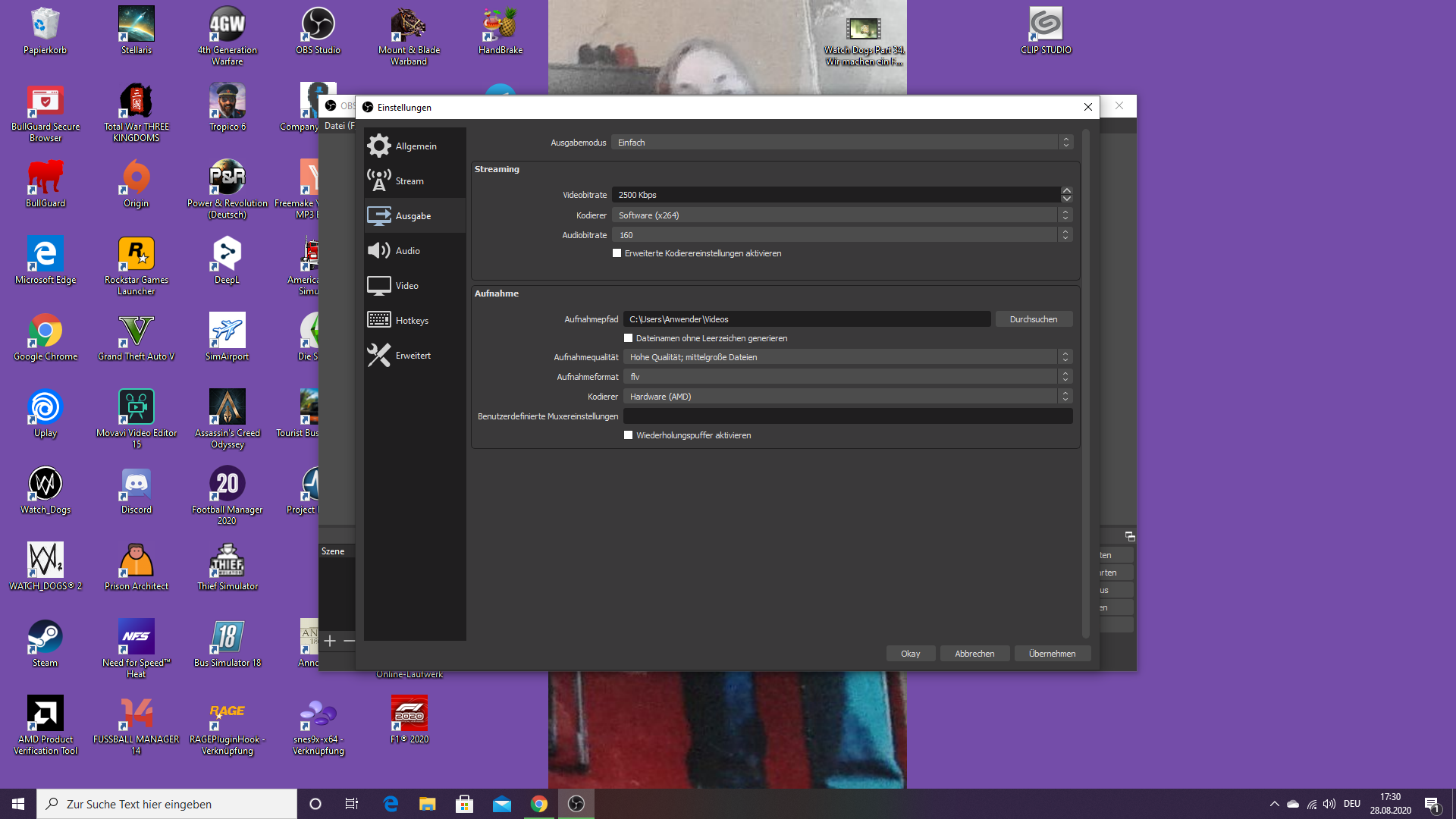Open the Erweitert tools icon section
Viewport: 1456px width, 819px height.
click(x=379, y=355)
